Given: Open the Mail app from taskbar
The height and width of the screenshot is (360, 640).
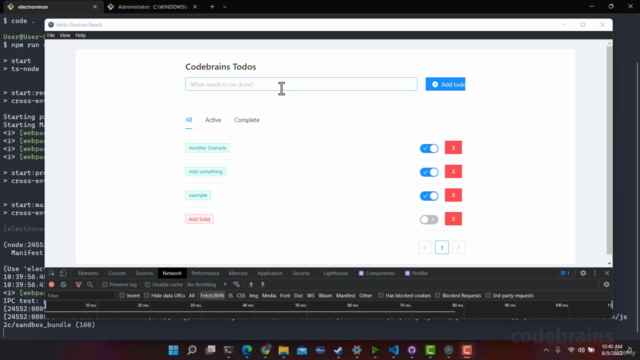Looking at the screenshot, I should 302,350.
